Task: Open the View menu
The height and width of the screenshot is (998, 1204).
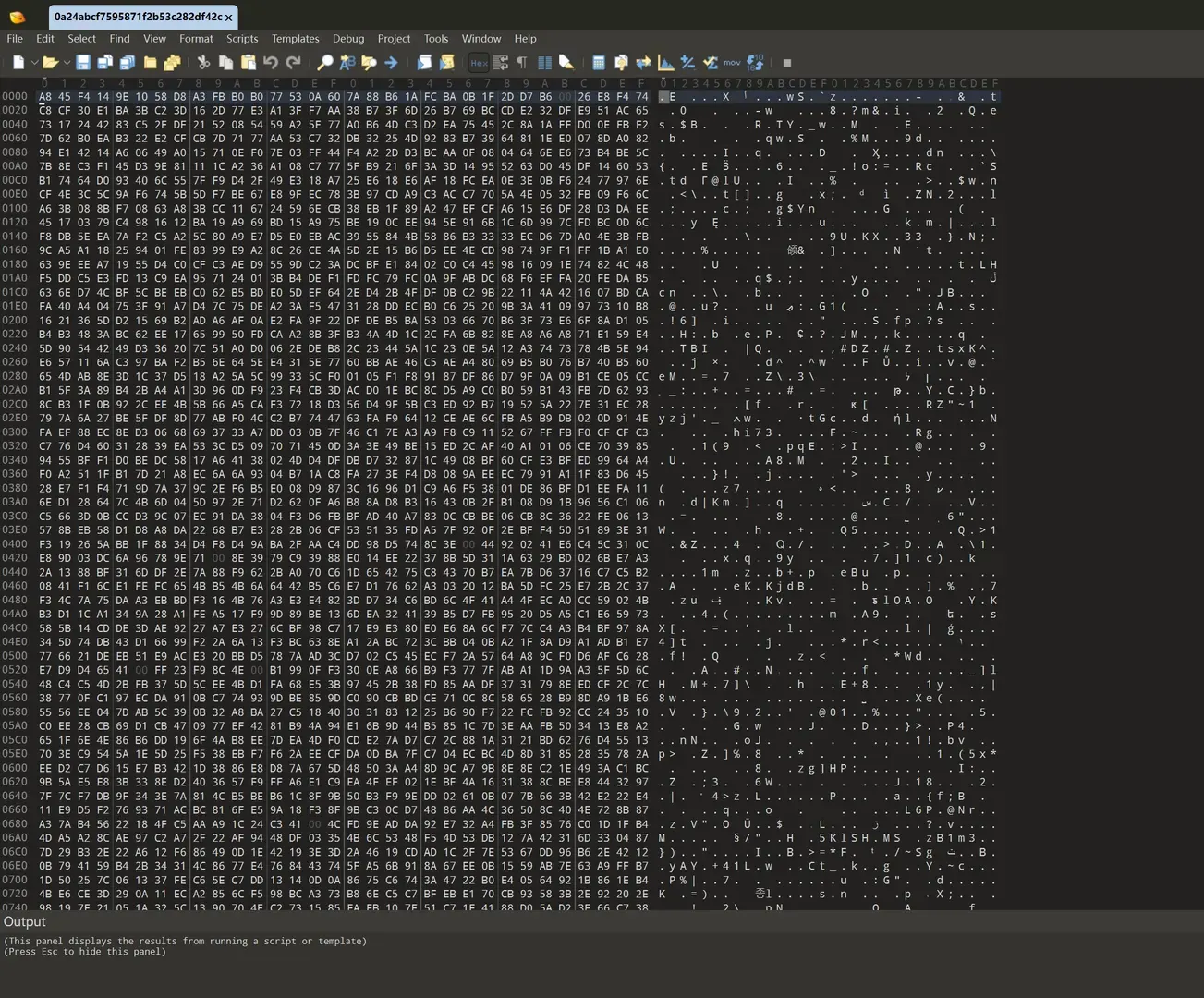Action: 154,39
